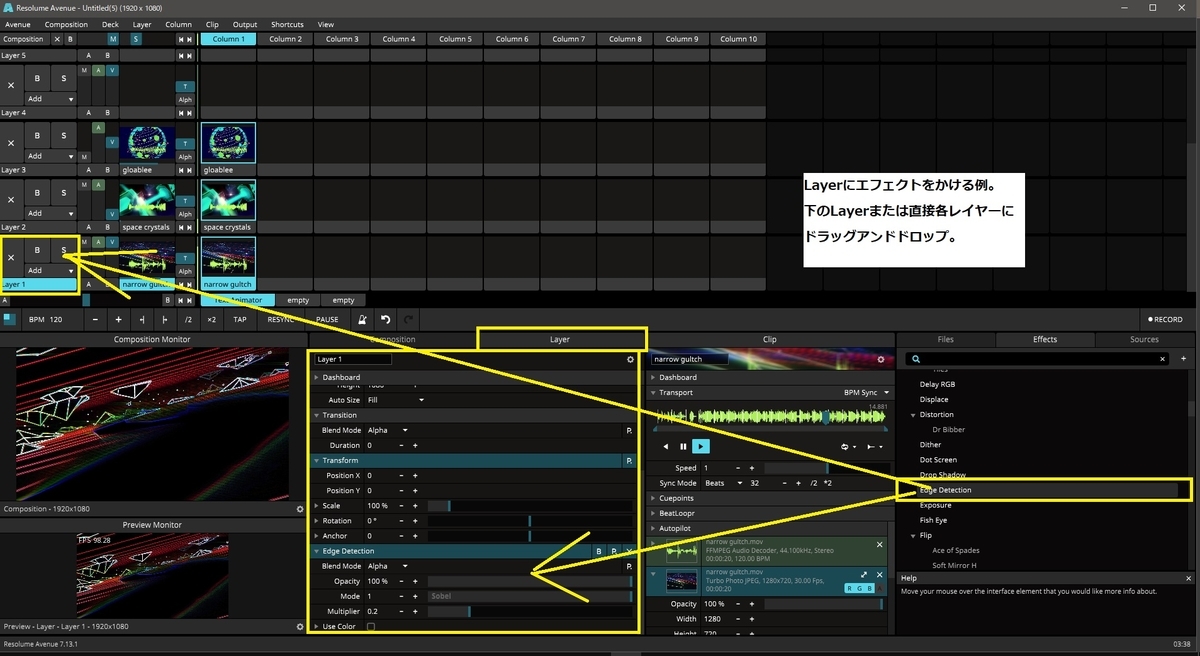Remove the FFMPEG audio track with X
Viewport: 1200px width, 656px height.
pos(880,545)
